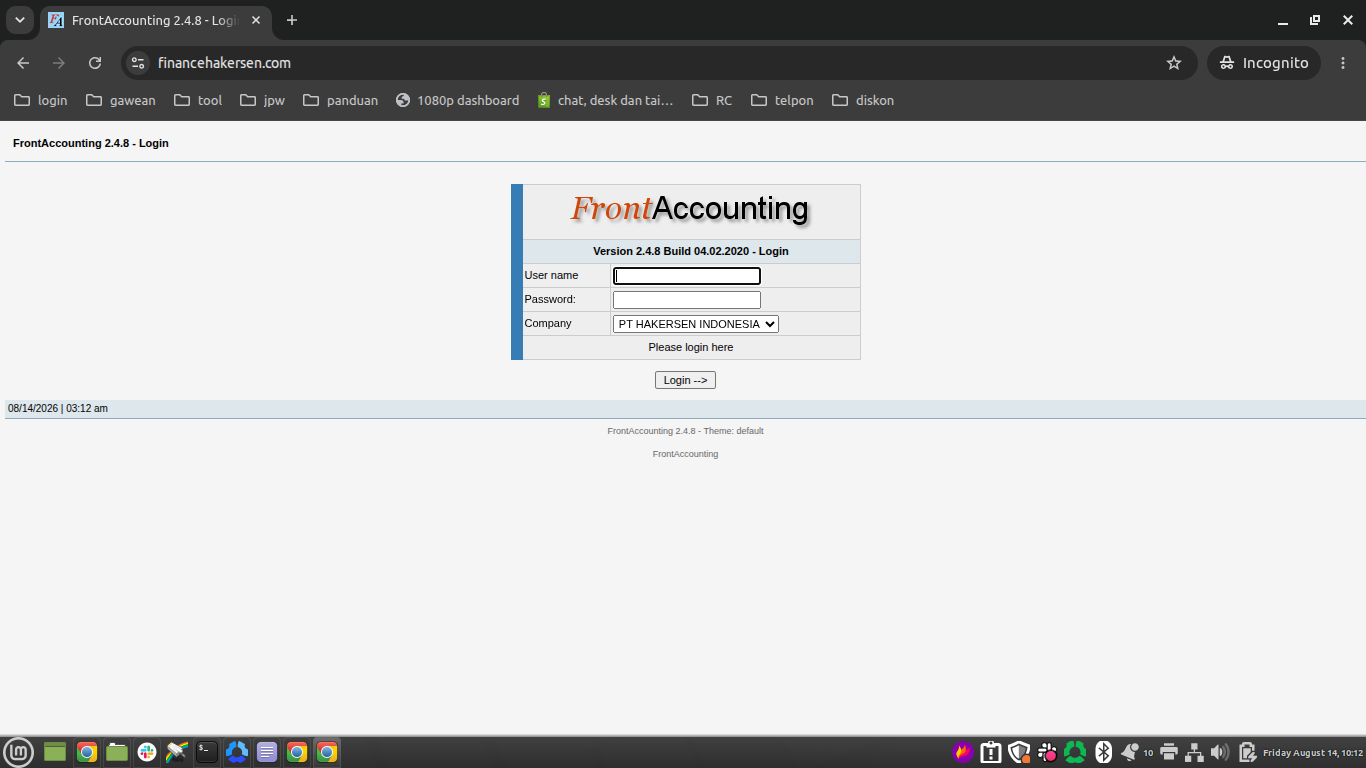This screenshot has width=1366, height=768.
Task: Expand the Company dropdown PT HAKERSEN INDONESIA
Action: coord(696,324)
